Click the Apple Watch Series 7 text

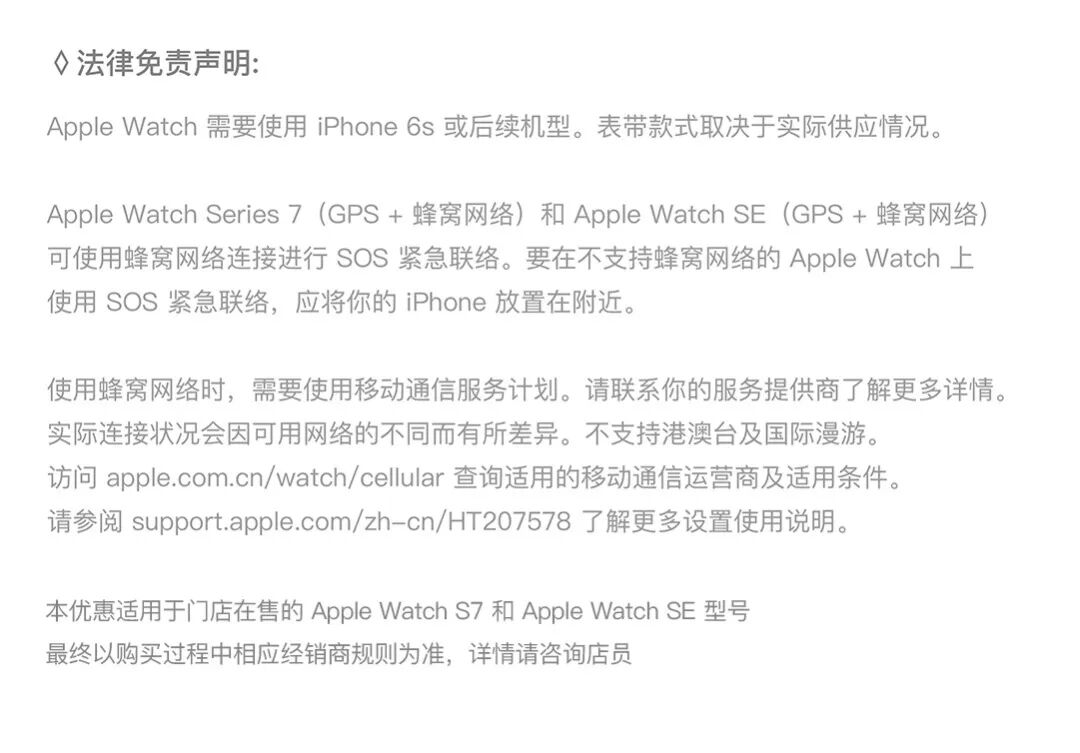click(x=174, y=214)
